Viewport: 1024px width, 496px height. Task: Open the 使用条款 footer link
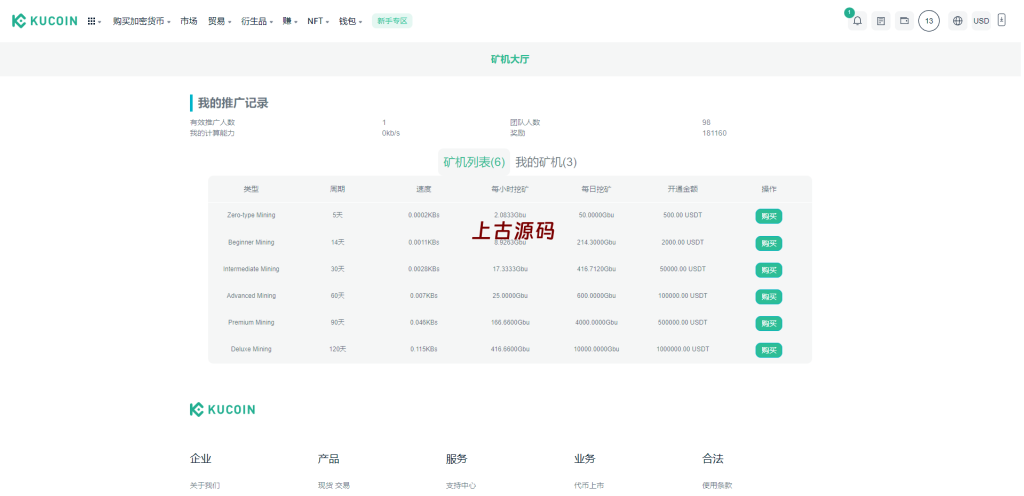(x=717, y=486)
